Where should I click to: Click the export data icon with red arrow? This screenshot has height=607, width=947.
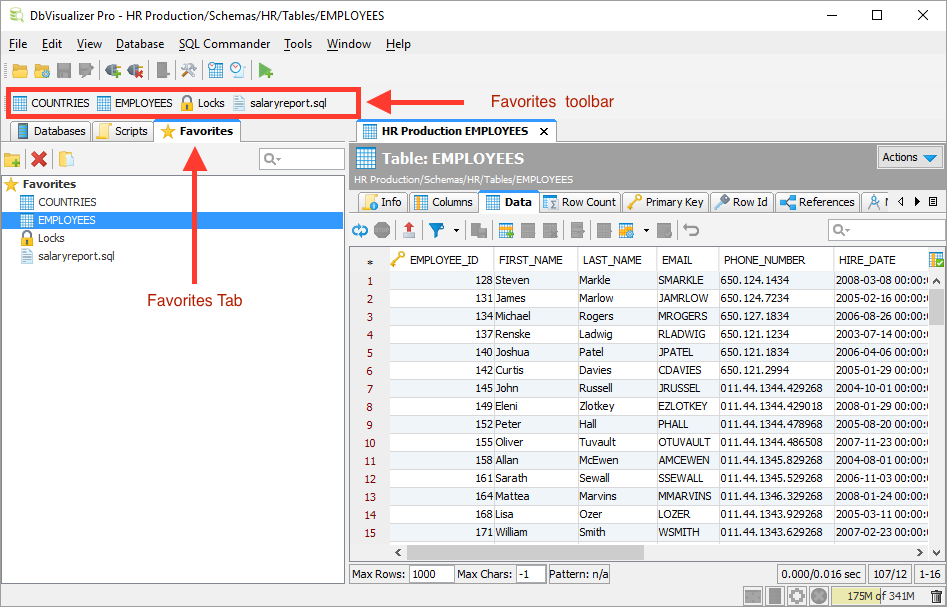pos(408,231)
